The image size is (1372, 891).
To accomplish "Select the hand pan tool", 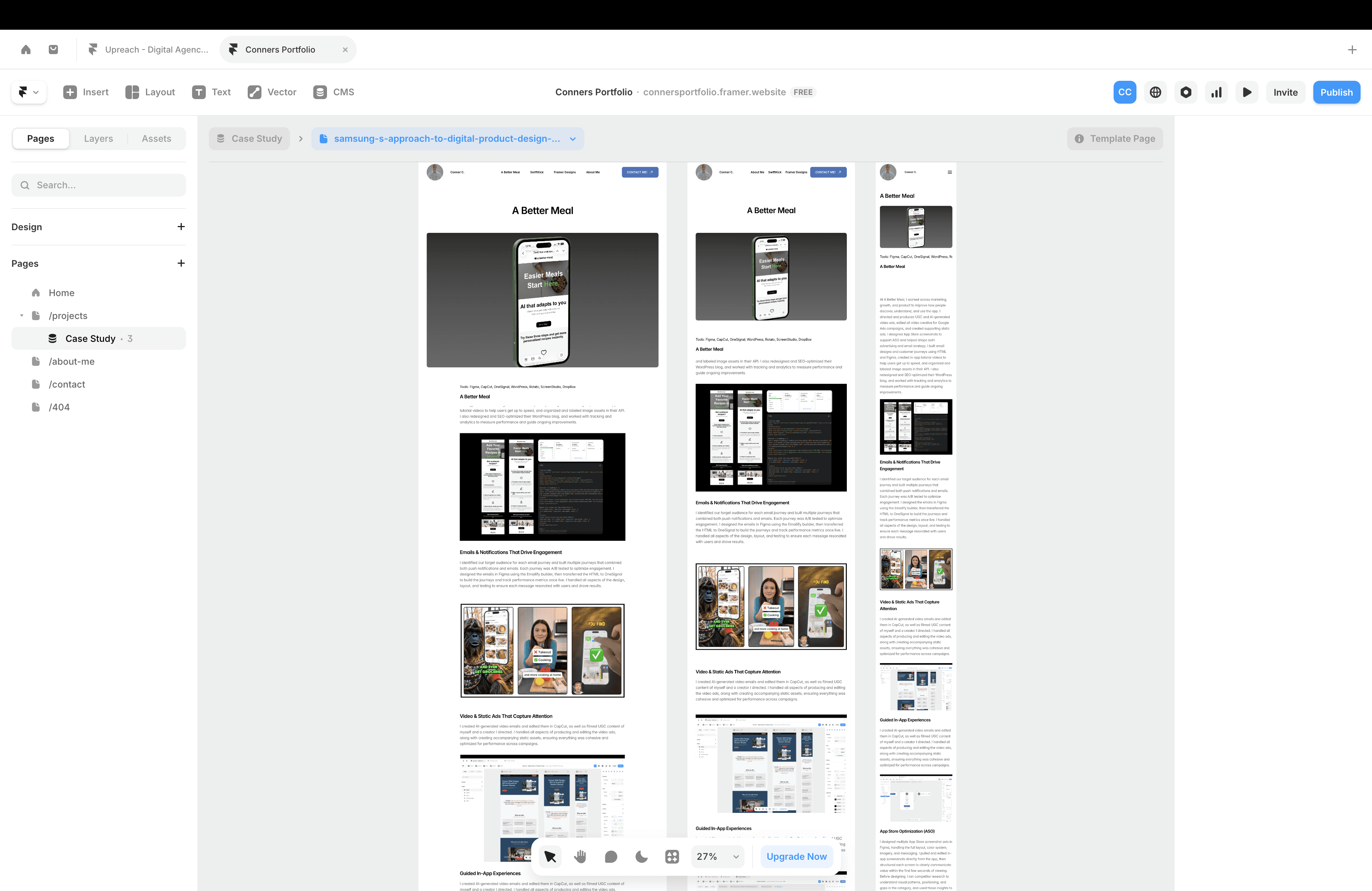I will 580,856.
